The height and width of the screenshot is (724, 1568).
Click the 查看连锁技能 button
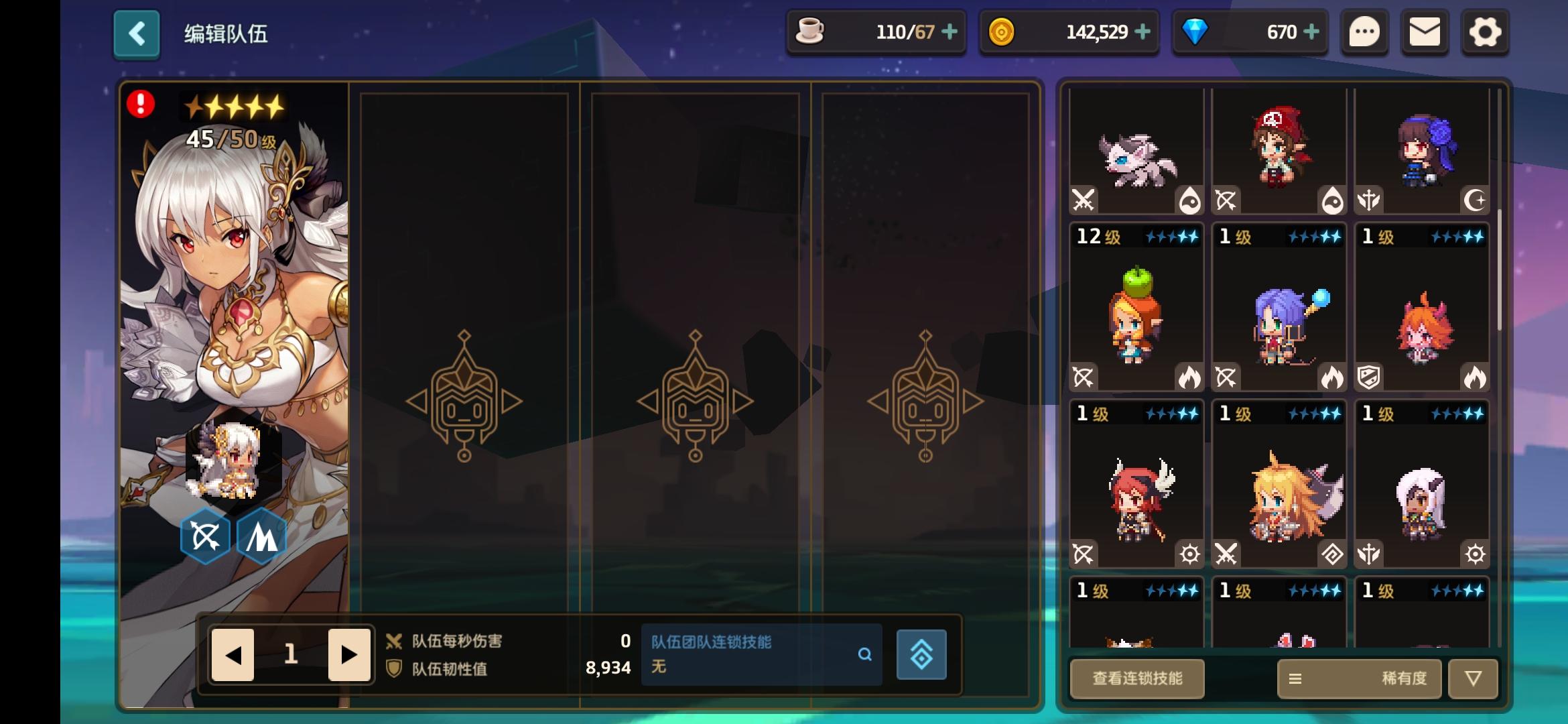pyautogui.click(x=1137, y=678)
